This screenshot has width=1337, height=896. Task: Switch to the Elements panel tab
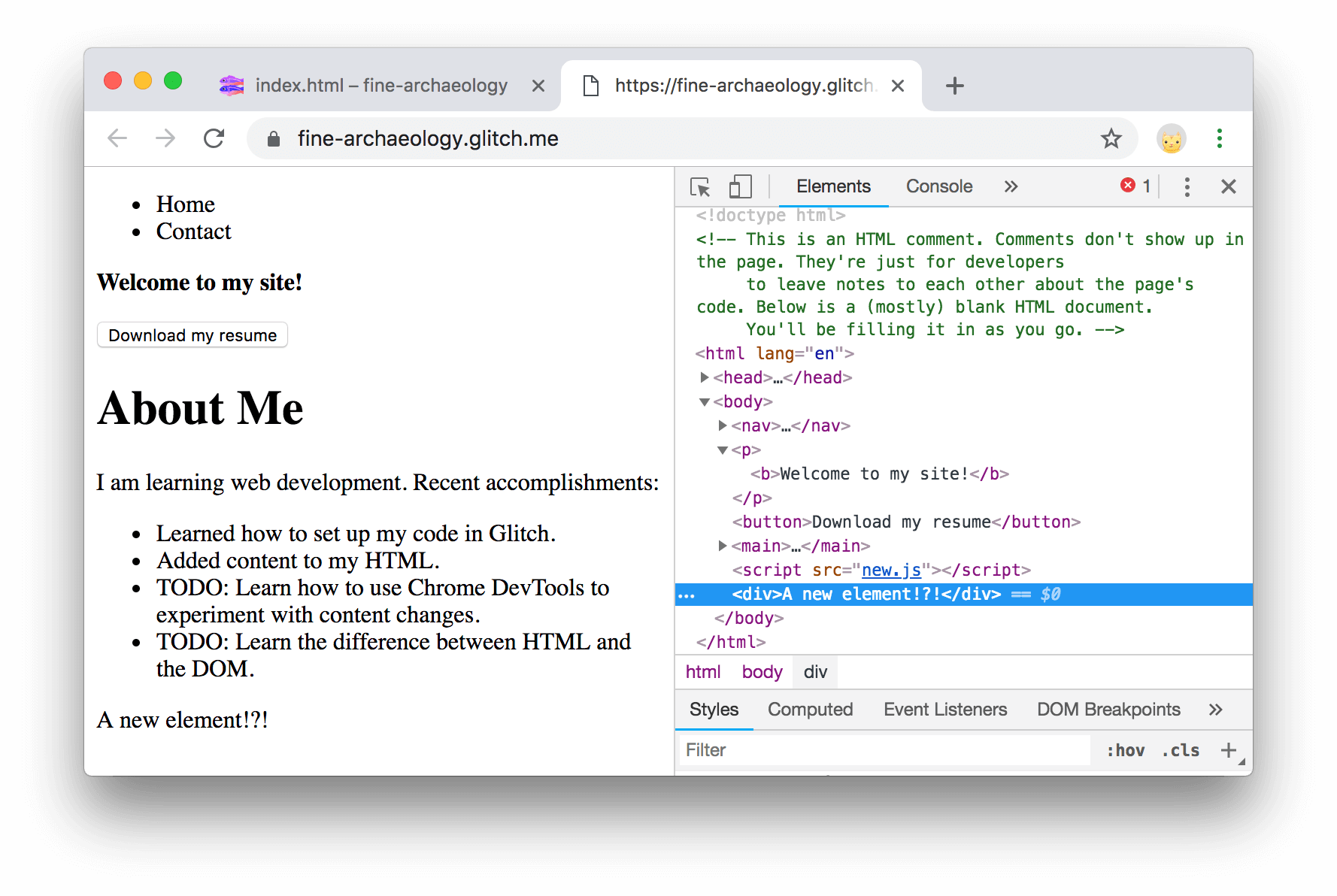click(x=833, y=186)
